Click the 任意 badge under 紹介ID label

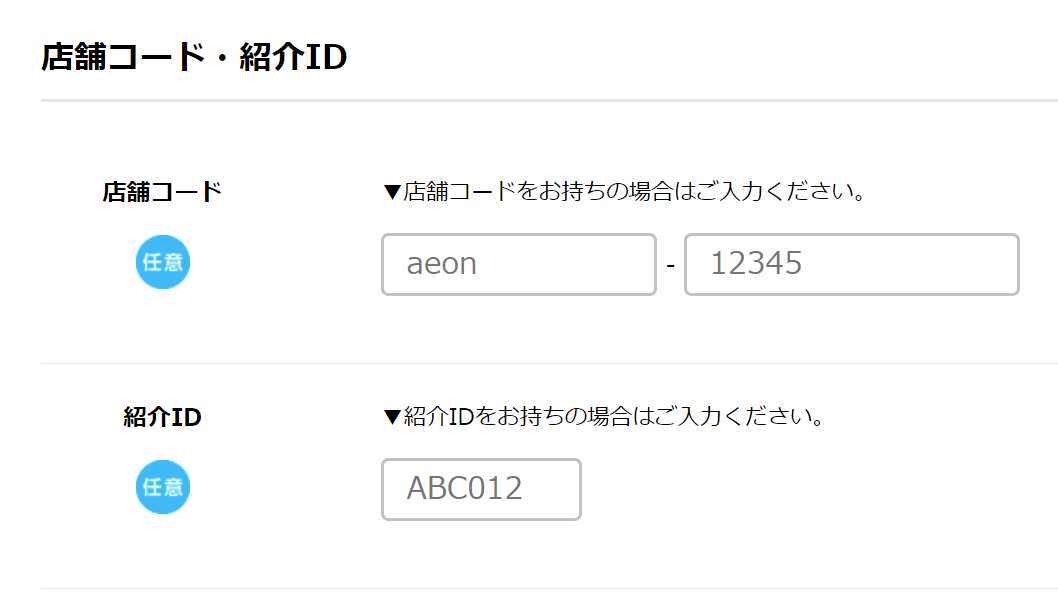tap(162, 487)
